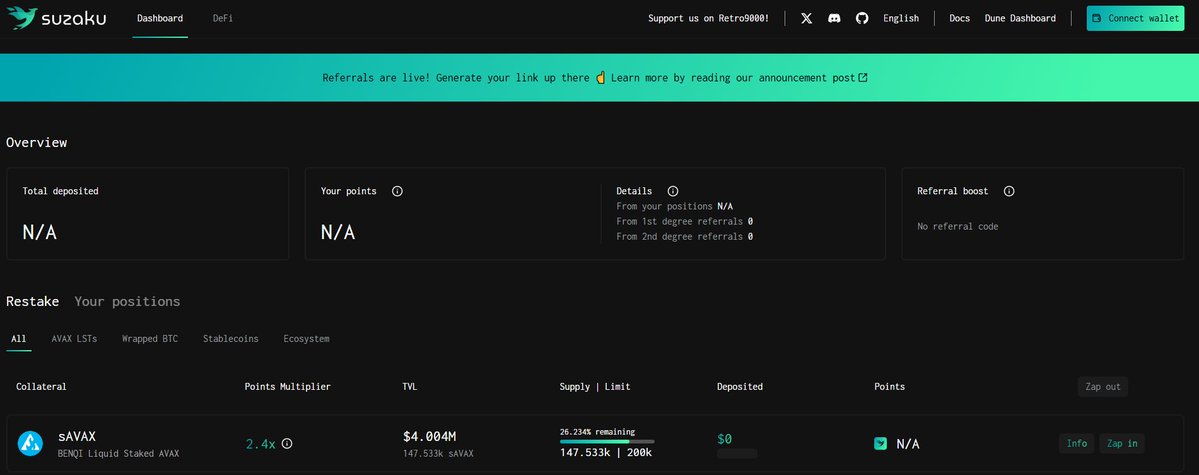Click the 2.4x points multiplier value
This screenshot has width=1199, height=475.
[x=260, y=444]
